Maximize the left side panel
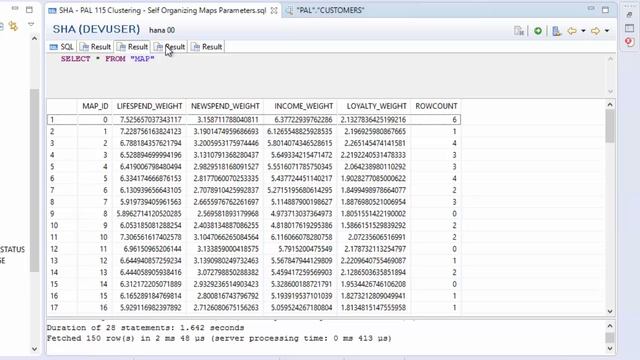 point(29,9)
